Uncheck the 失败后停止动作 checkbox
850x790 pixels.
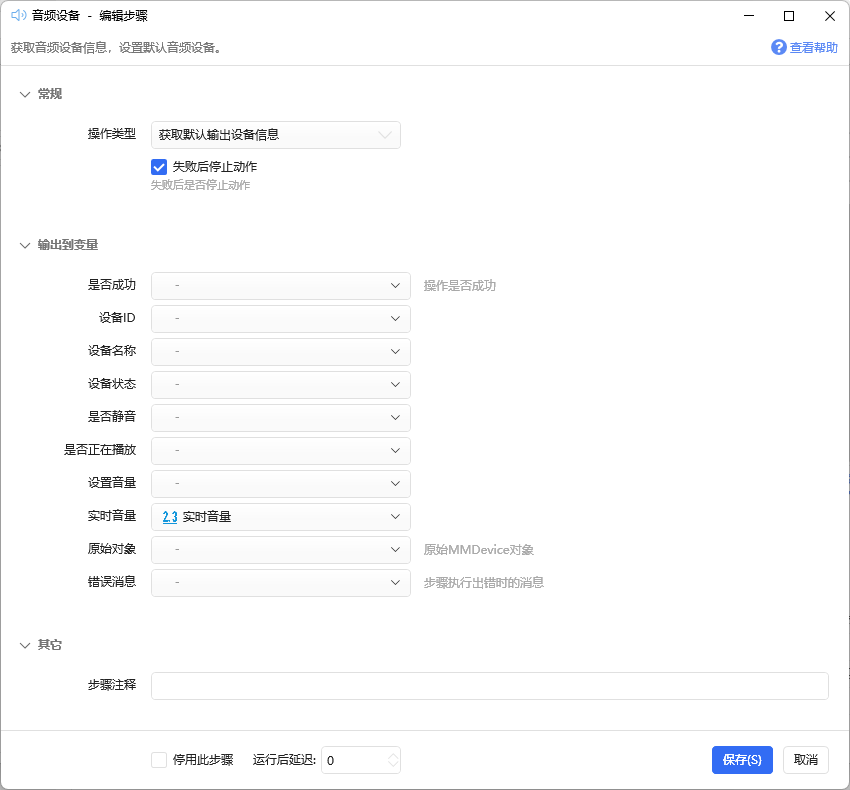(159, 167)
